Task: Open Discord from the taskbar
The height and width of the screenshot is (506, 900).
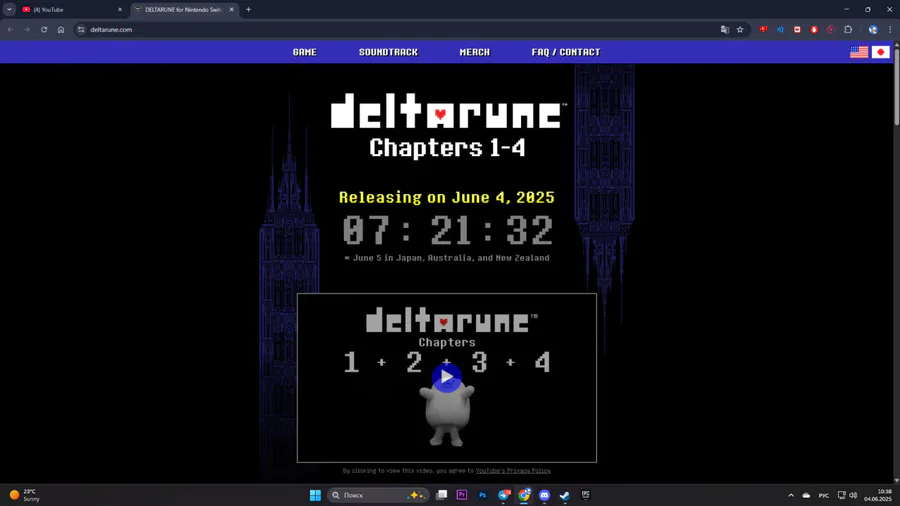Action: click(544, 495)
